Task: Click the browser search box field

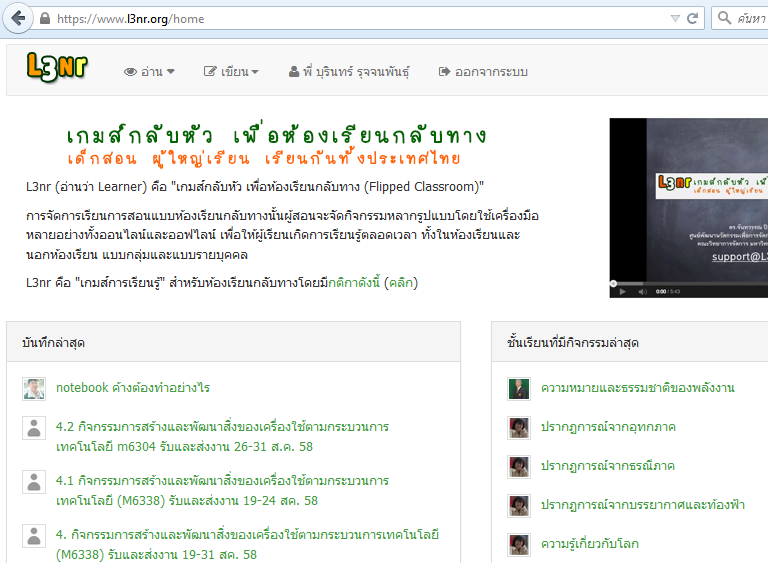Action: (x=741, y=19)
